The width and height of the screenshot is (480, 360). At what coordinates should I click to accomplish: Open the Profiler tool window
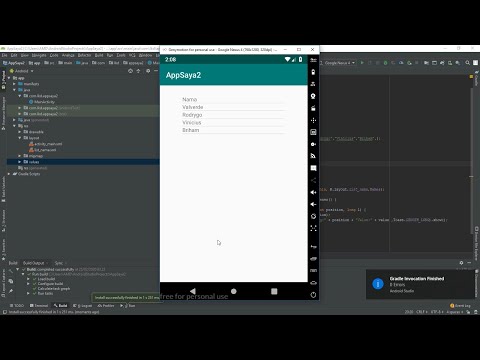pyautogui.click(x=106, y=305)
